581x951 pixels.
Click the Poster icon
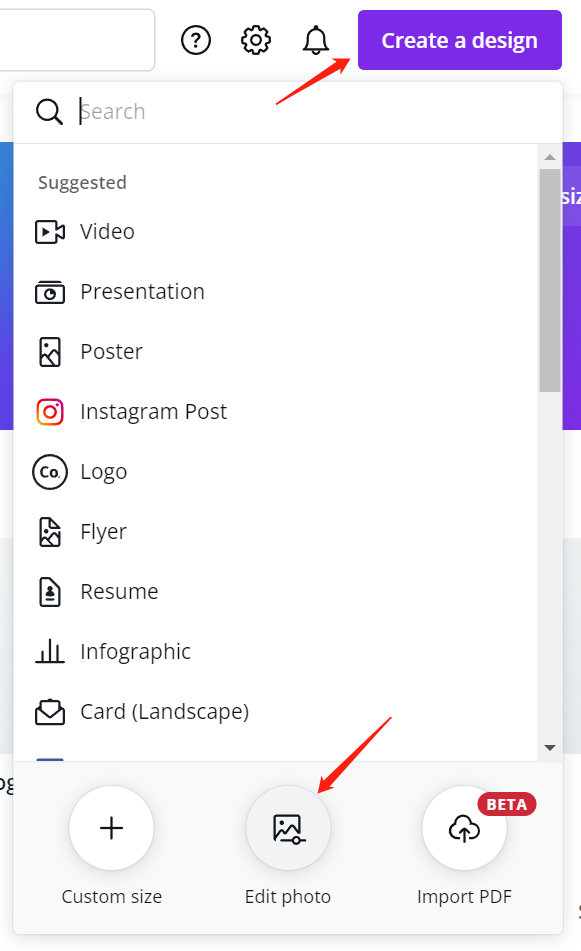click(x=50, y=352)
